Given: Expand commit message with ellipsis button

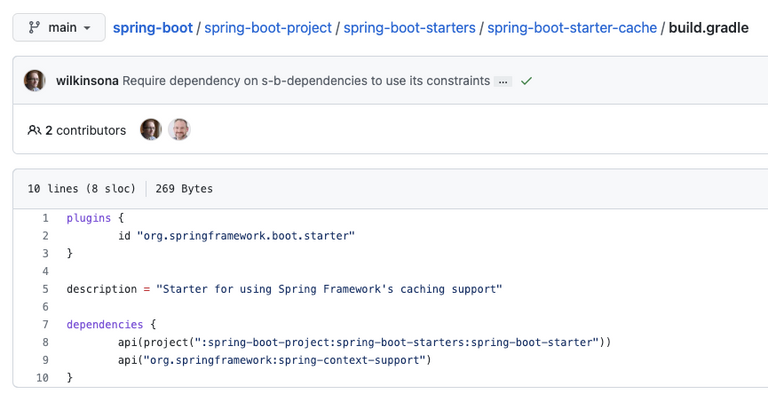Looking at the screenshot, I should pos(503,82).
